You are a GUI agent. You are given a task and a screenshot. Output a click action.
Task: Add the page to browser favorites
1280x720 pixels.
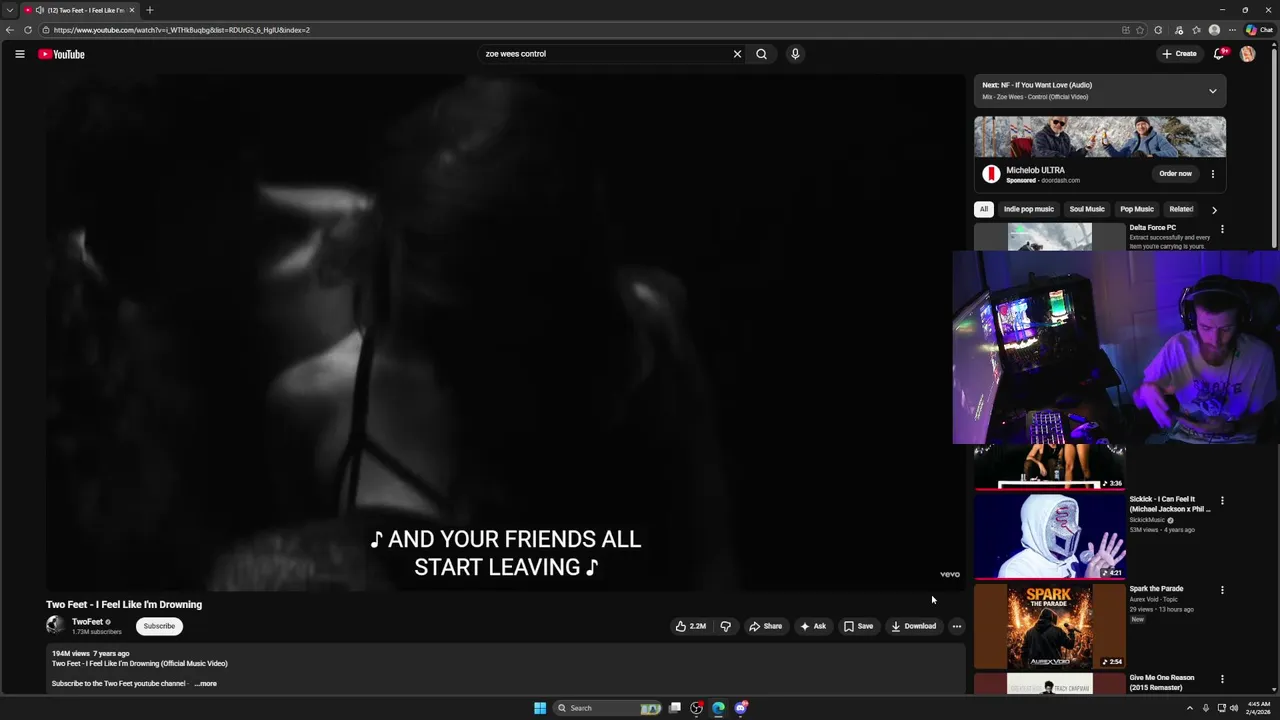pyautogui.click(x=1140, y=30)
